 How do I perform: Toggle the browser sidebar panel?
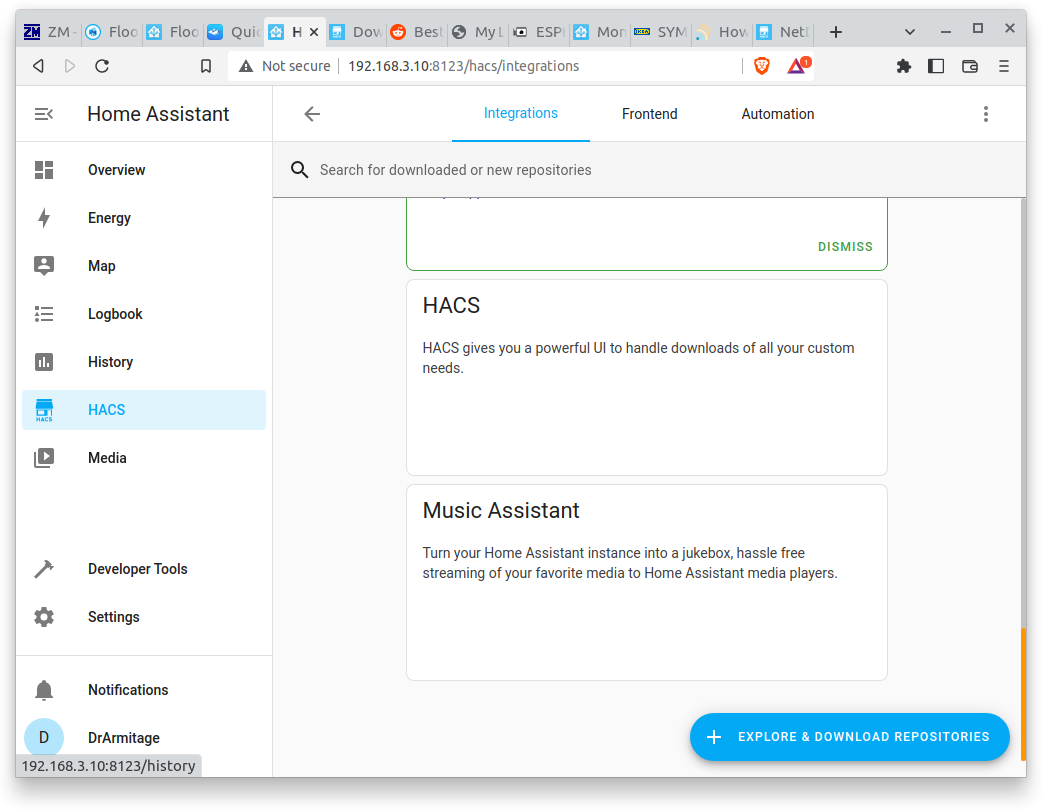tap(936, 66)
